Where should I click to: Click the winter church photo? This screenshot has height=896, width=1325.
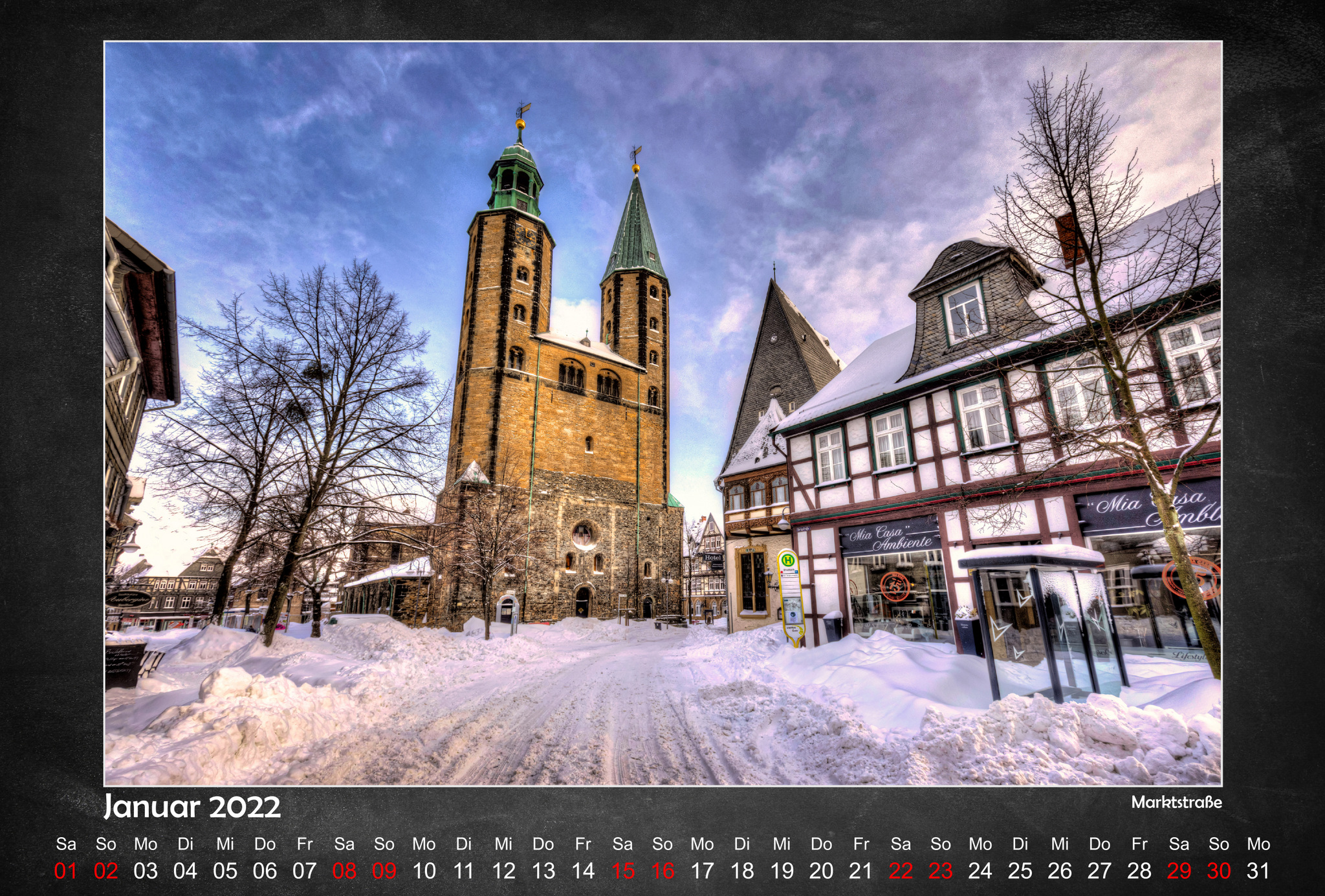tap(662, 413)
